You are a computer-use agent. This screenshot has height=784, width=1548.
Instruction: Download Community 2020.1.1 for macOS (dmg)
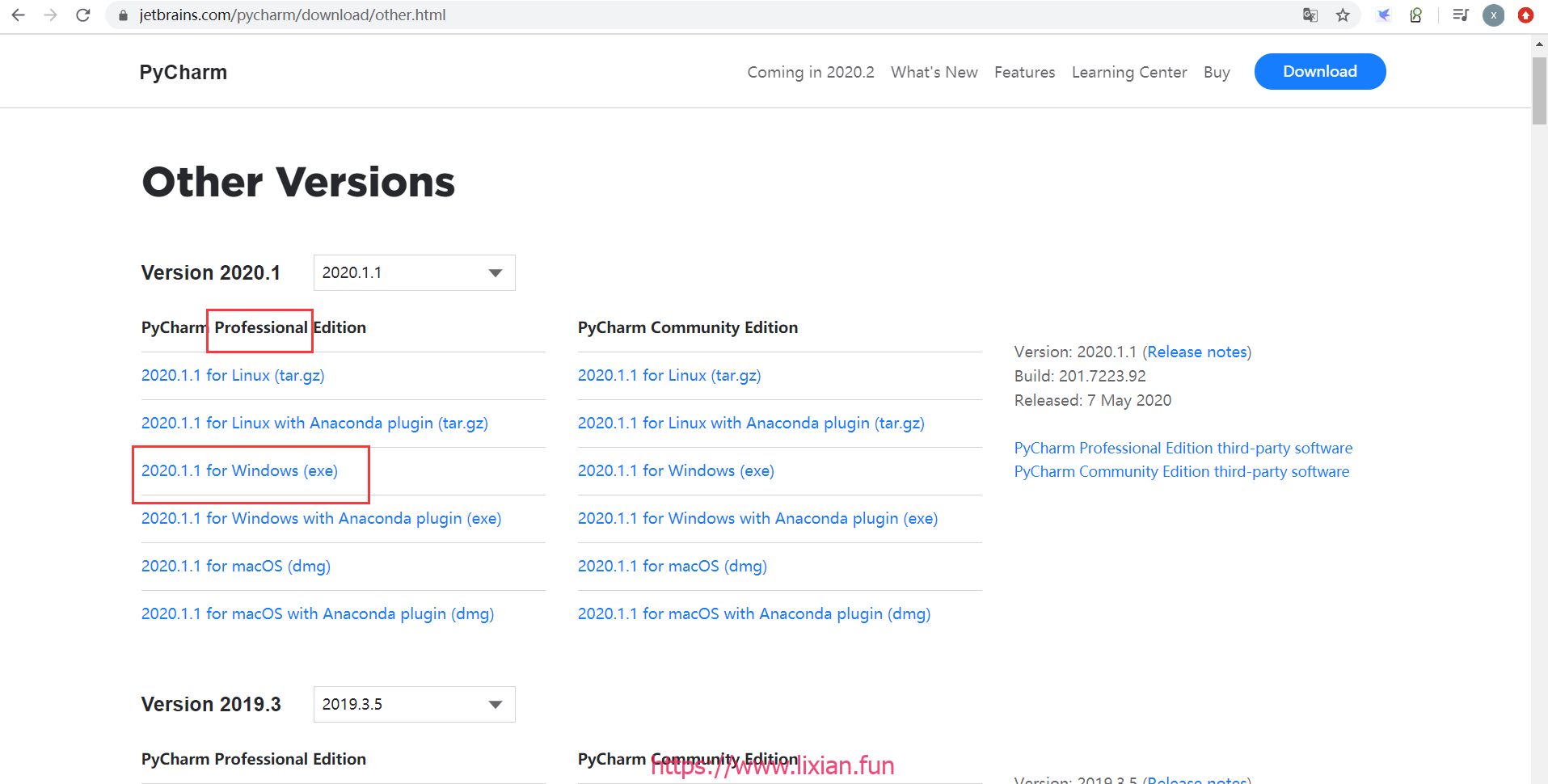[673, 566]
